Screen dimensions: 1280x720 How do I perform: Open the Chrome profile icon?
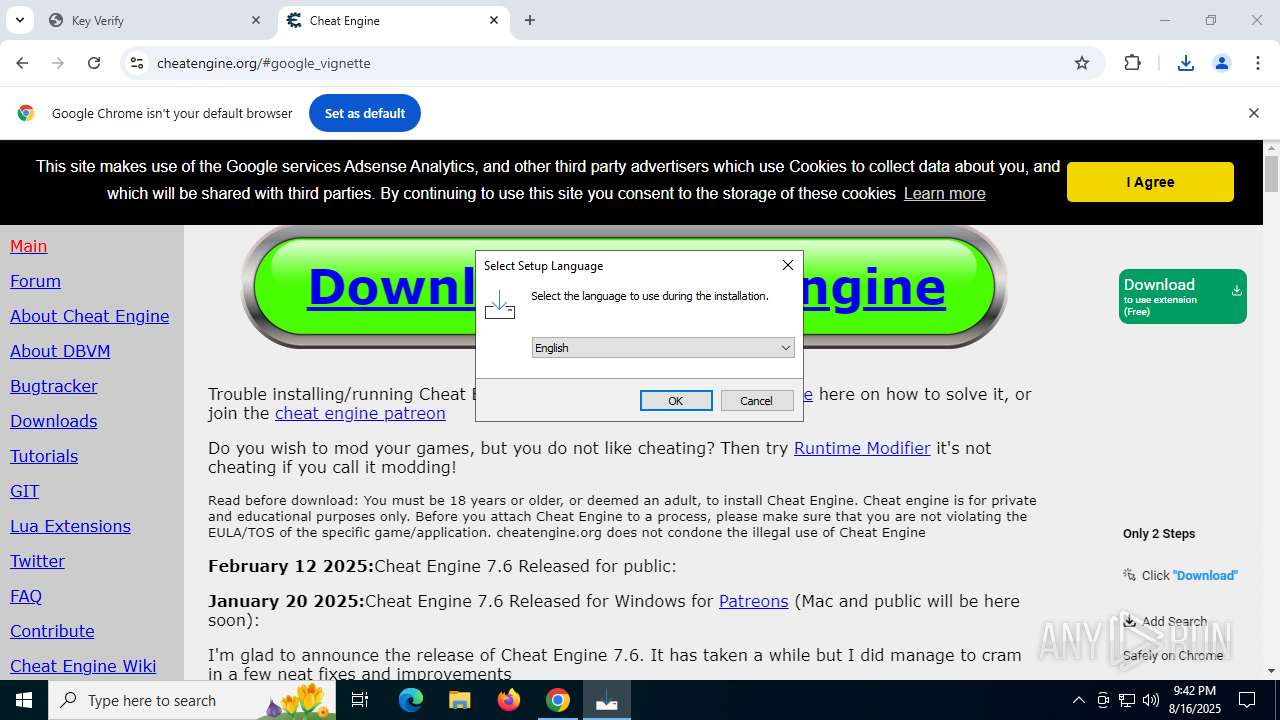[x=1222, y=63]
